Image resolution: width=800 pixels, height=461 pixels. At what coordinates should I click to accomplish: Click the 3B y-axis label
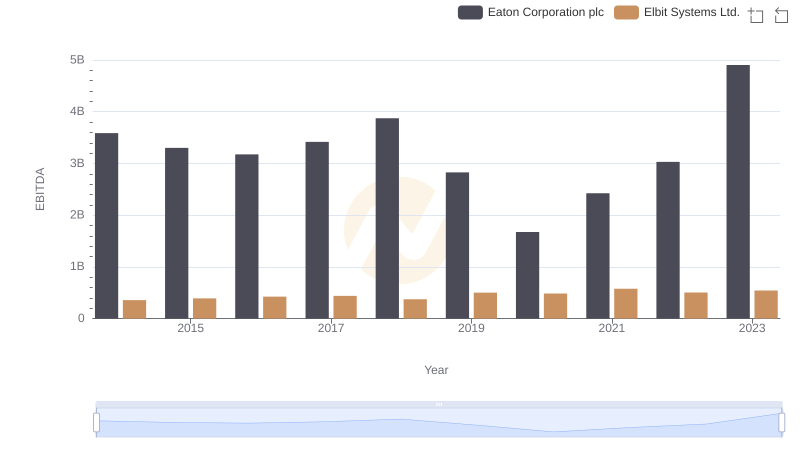[x=77, y=163]
